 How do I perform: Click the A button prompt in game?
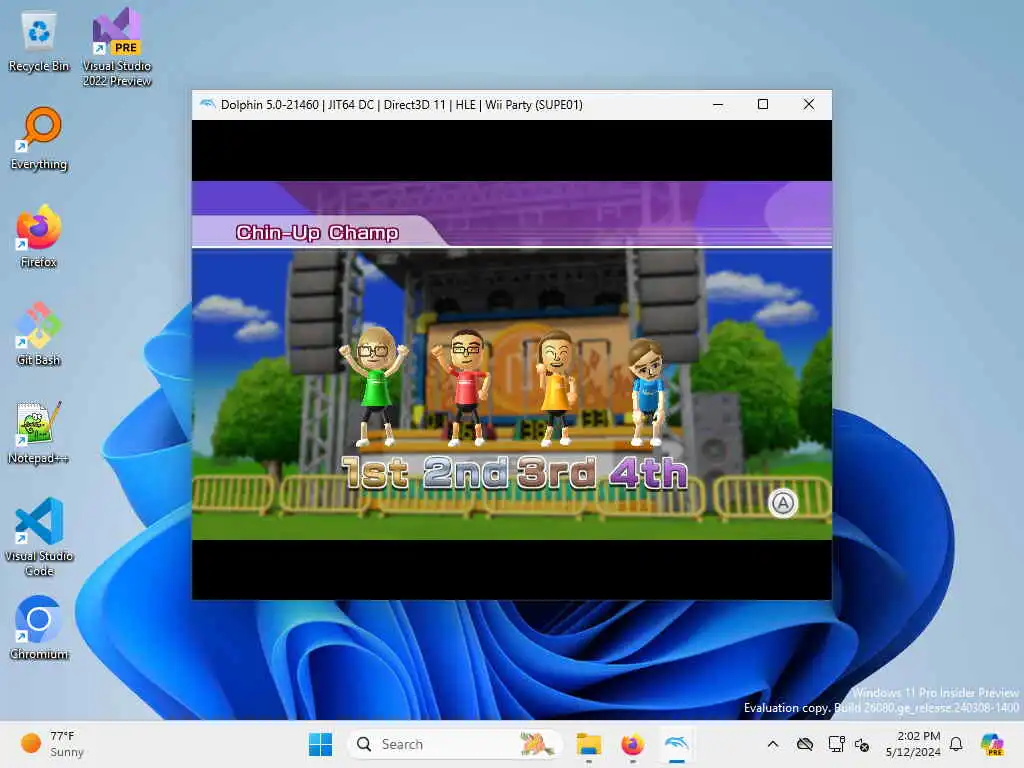coord(782,504)
